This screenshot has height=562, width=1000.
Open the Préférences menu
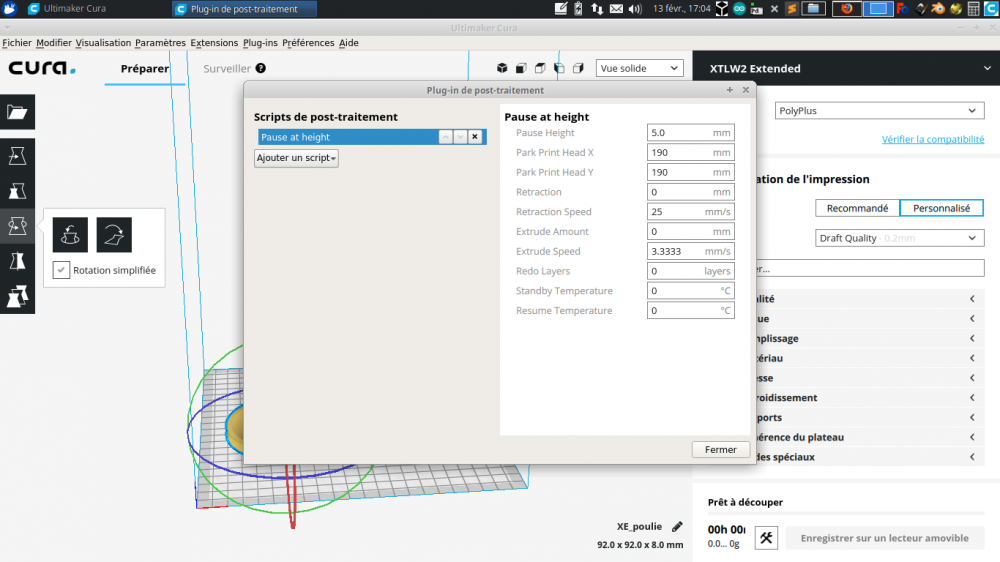tap(308, 43)
